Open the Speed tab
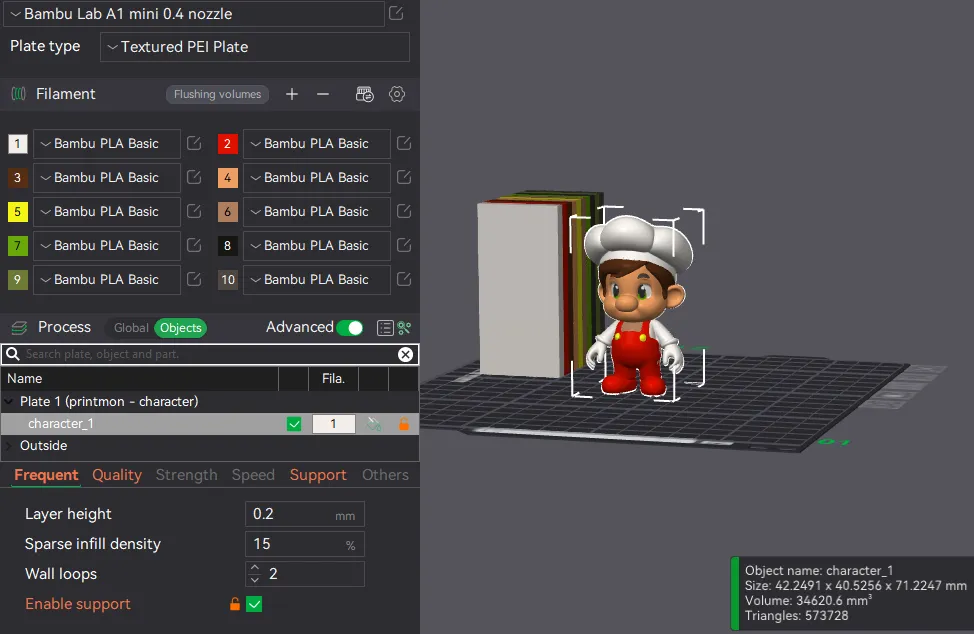The height and width of the screenshot is (634, 974). pyautogui.click(x=253, y=475)
